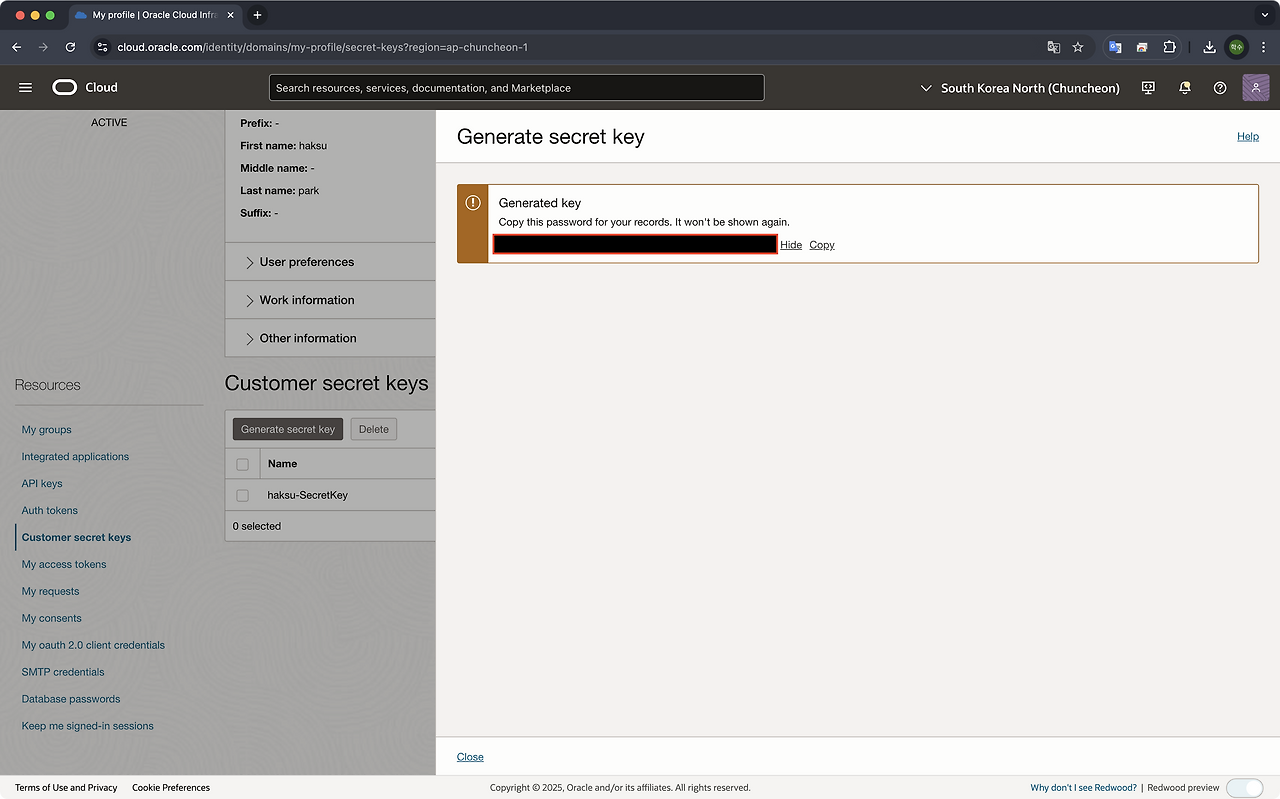Image resolution: width=1280 pixels, height=799 pixels.
Task: Open the browser extensions puzzle icon
Action: 1169,47
